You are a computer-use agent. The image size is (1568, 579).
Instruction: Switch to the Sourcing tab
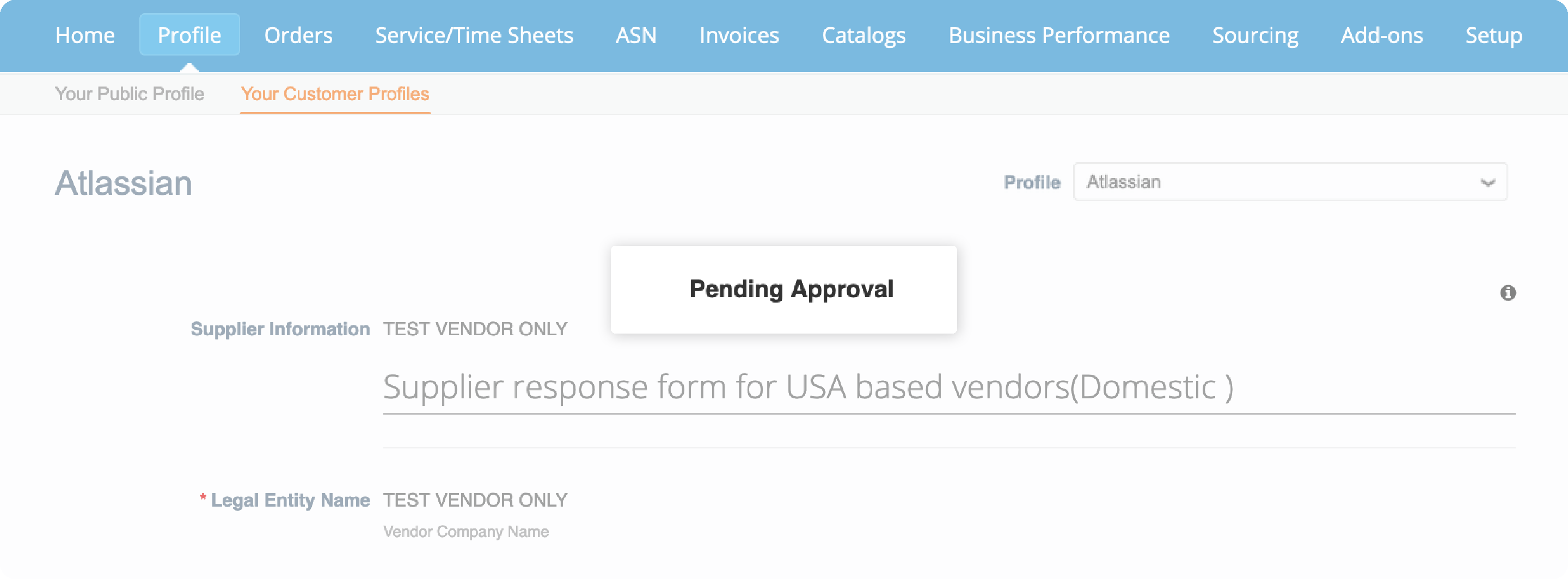(x=1254, y=35)
